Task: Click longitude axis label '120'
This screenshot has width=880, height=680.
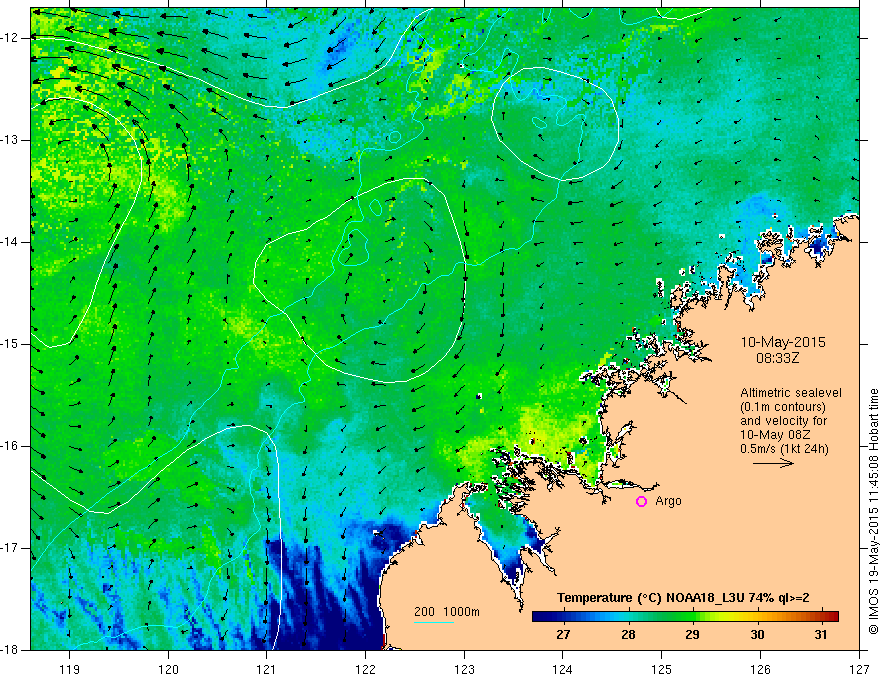Action: point(168,669)
